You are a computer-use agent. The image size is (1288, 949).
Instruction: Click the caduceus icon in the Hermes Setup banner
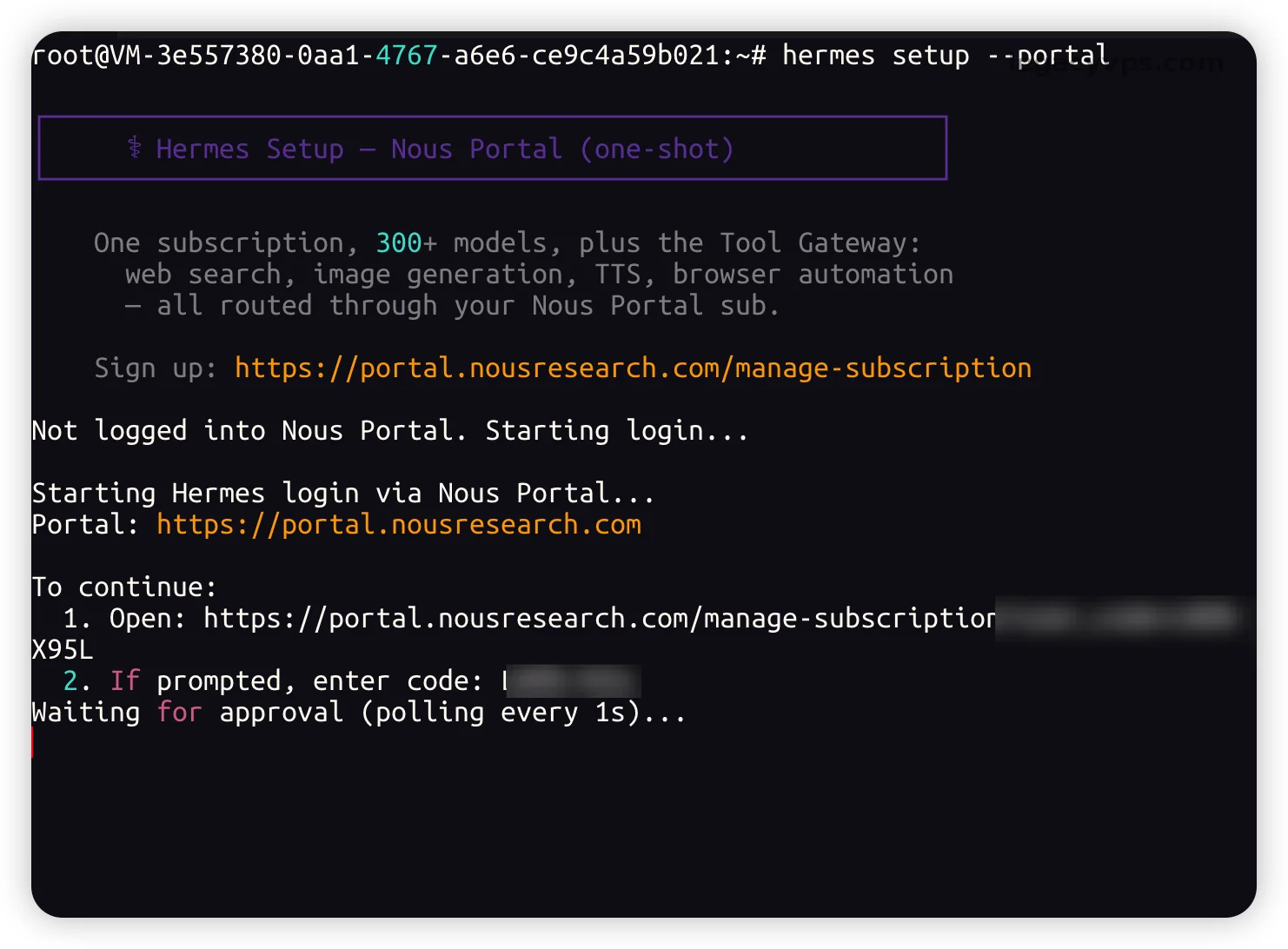pos(135,148)
